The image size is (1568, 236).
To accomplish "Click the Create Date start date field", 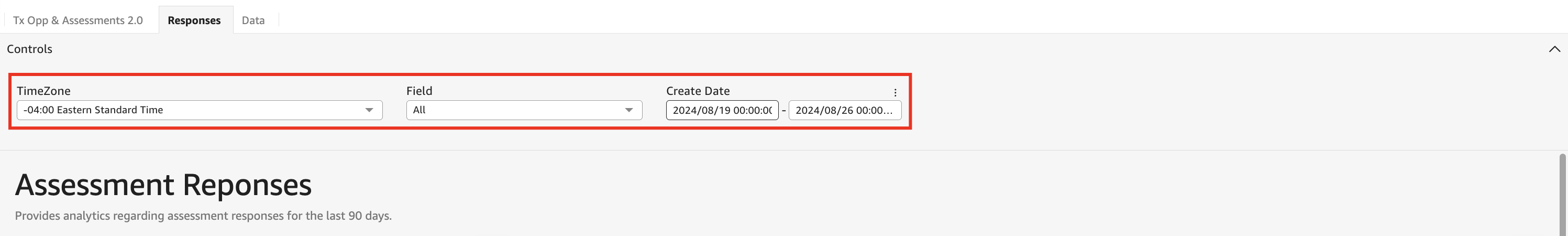I will (x=722, y=110).
